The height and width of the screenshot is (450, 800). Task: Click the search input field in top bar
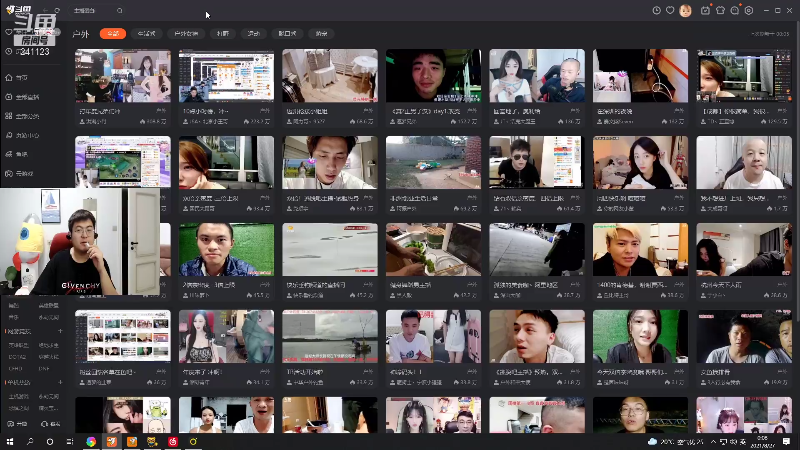95,10
